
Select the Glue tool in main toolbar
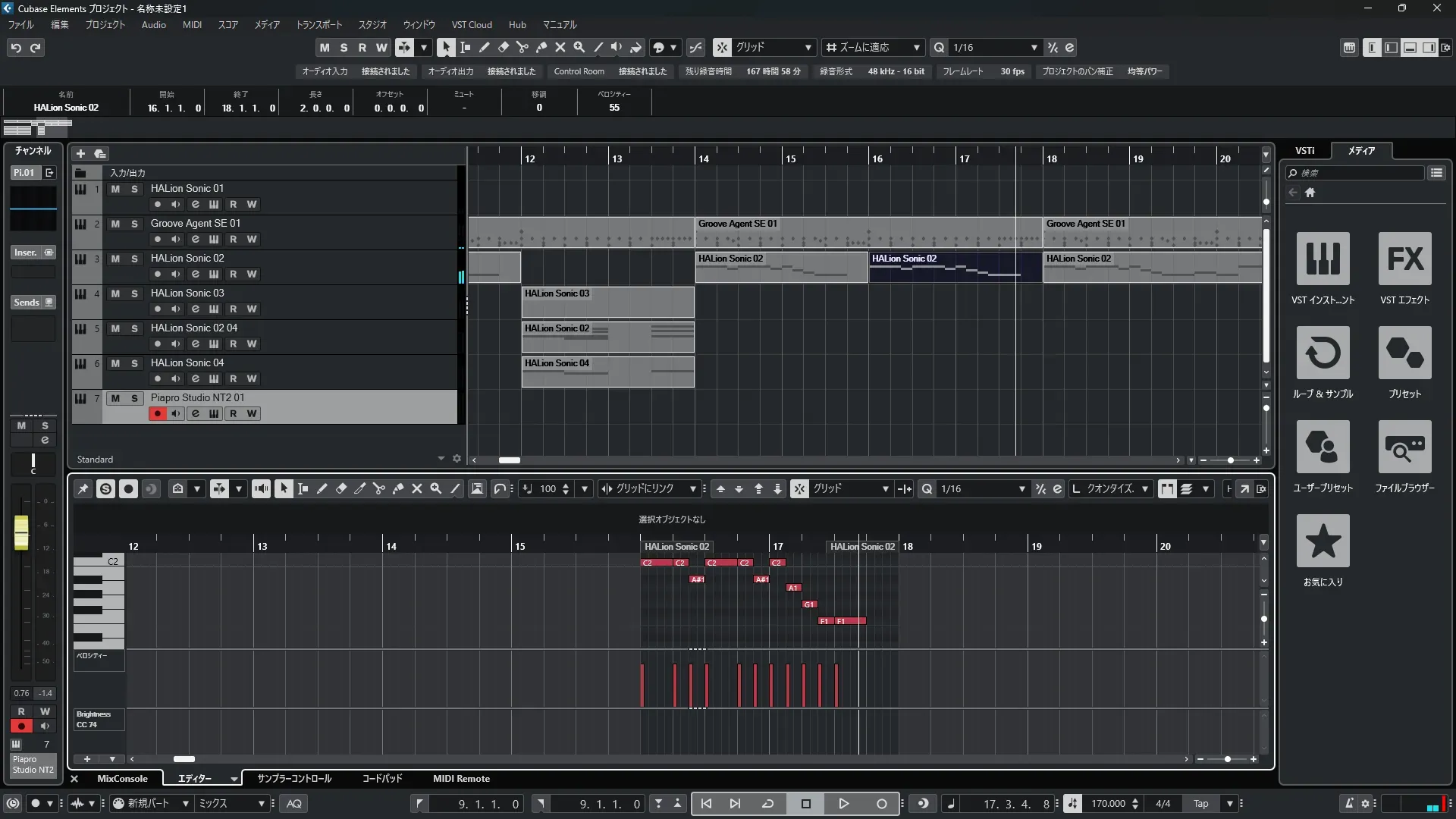(x=541, y=47)
